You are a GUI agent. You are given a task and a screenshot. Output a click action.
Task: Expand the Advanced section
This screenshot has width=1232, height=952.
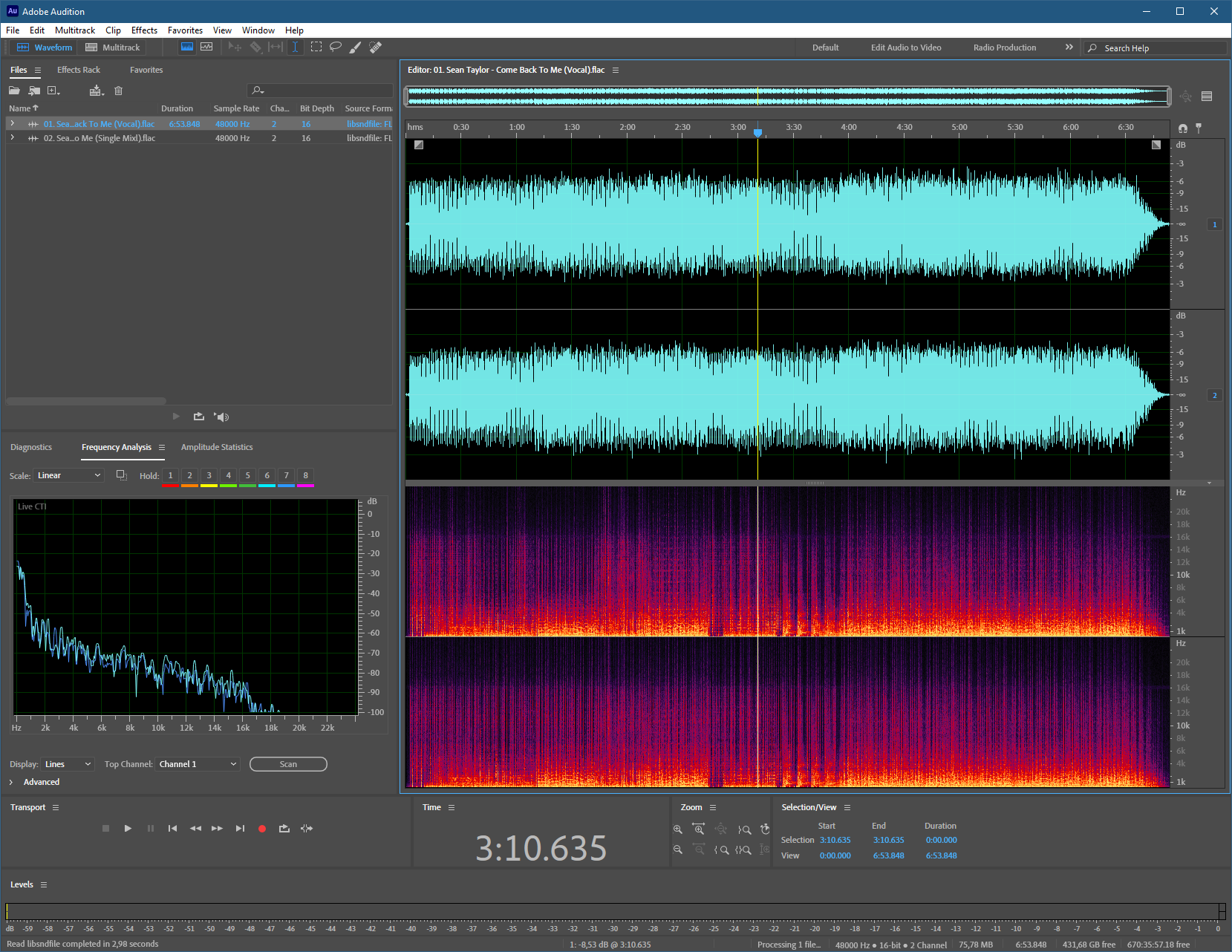point(11,782)
